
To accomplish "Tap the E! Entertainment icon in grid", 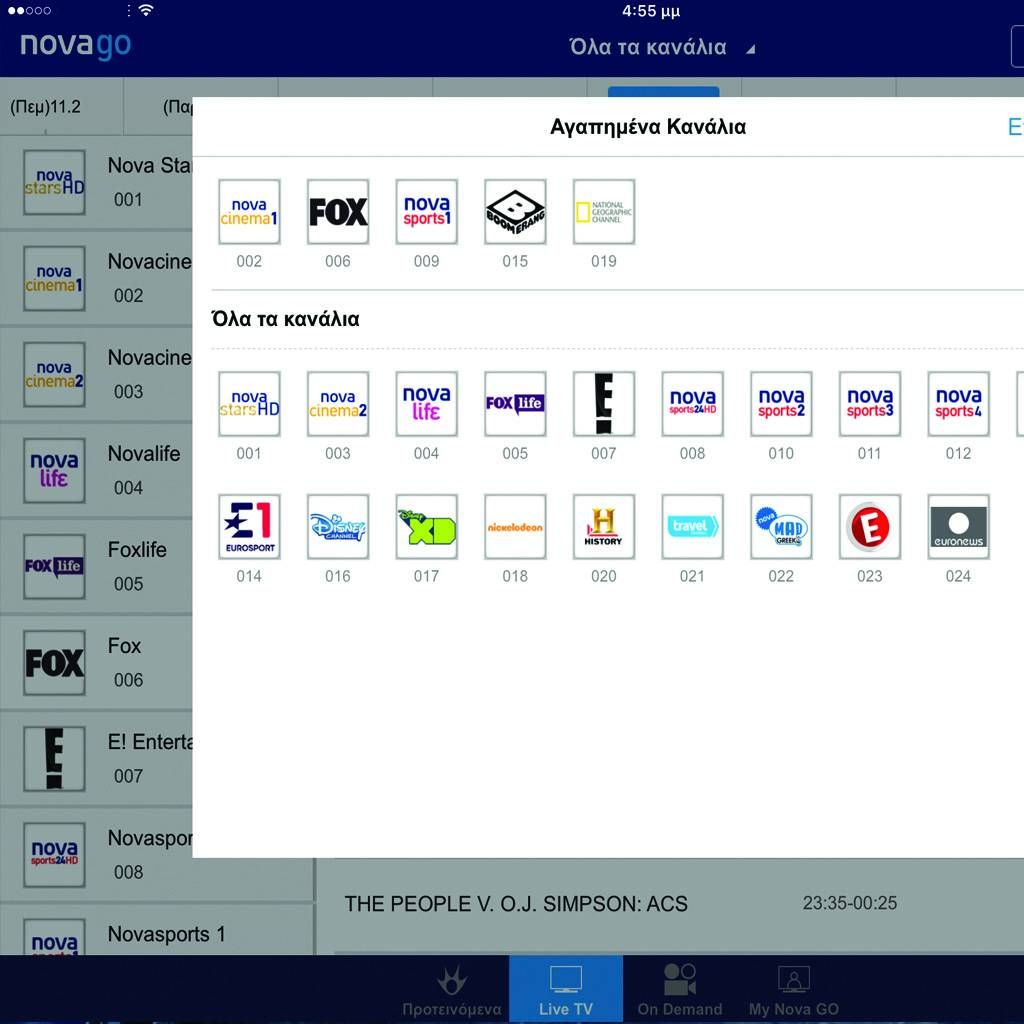I will click(x=604, y=404).
